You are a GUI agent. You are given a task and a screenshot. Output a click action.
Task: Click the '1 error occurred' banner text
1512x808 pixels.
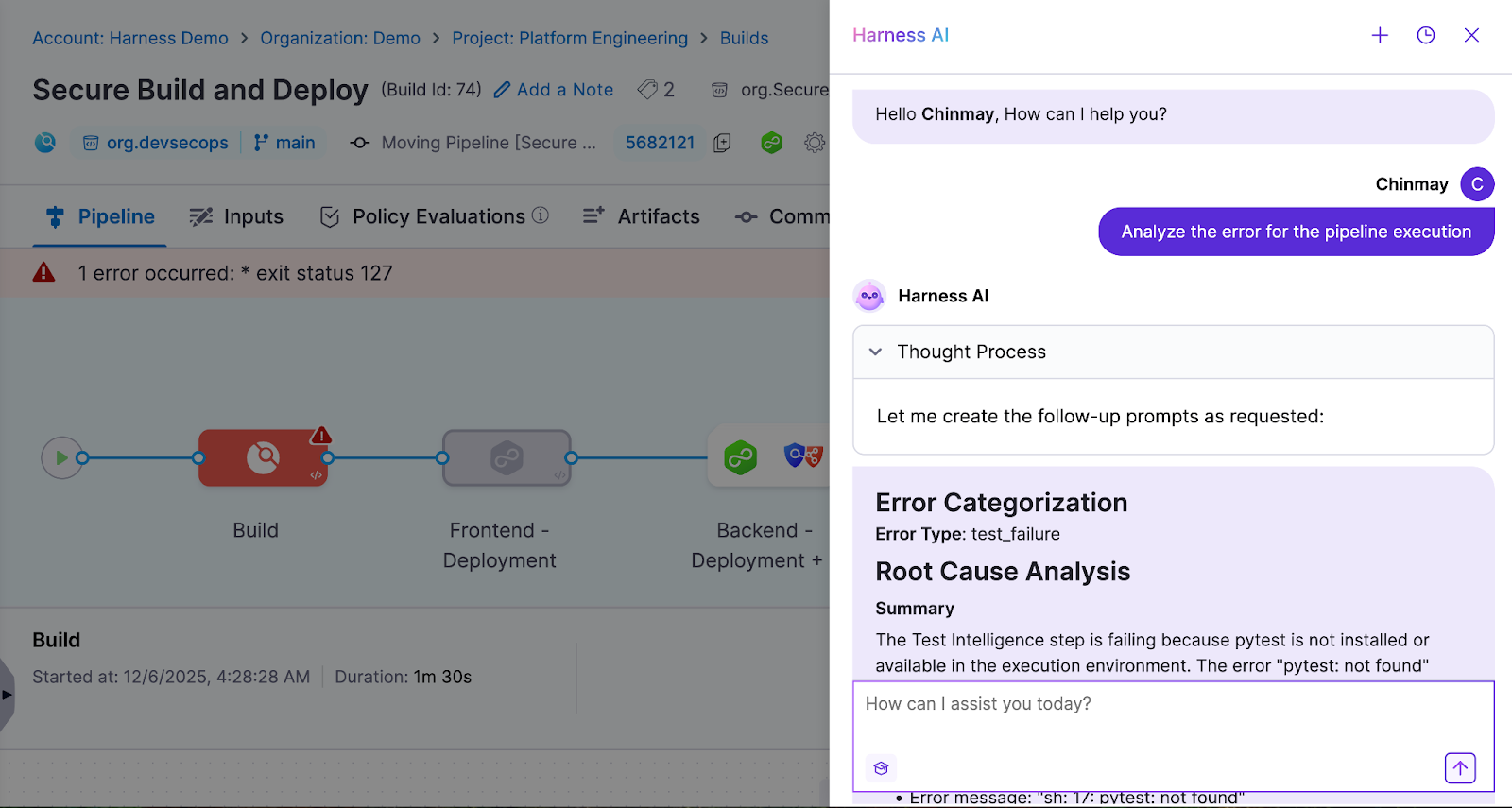[x=235, y=273]
